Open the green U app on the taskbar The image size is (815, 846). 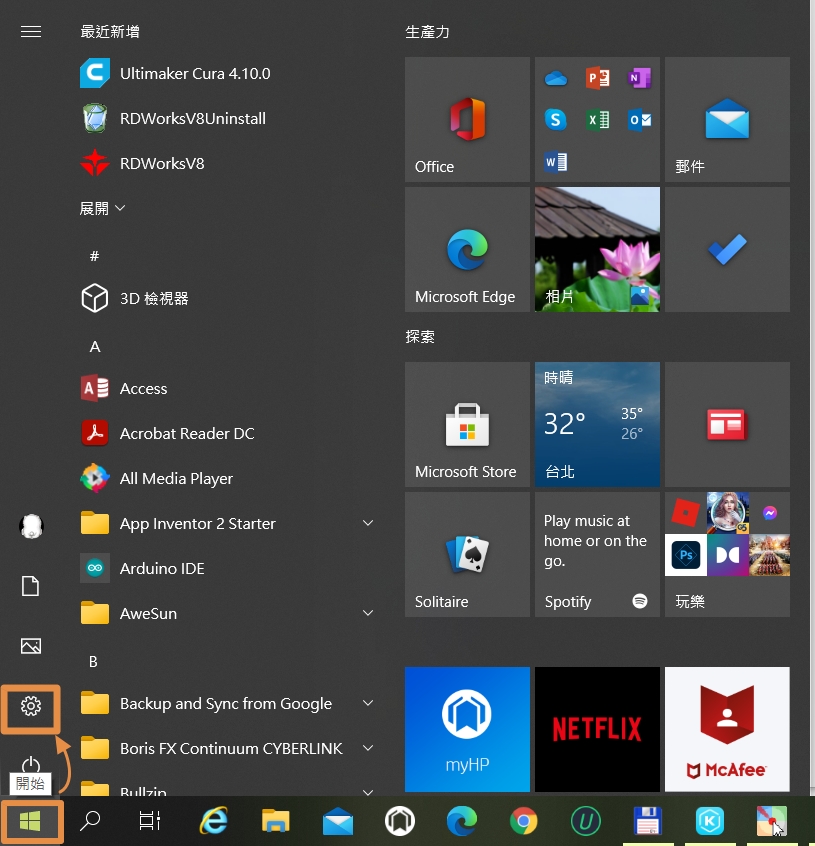pyautogui.click(x=586, y=821)
